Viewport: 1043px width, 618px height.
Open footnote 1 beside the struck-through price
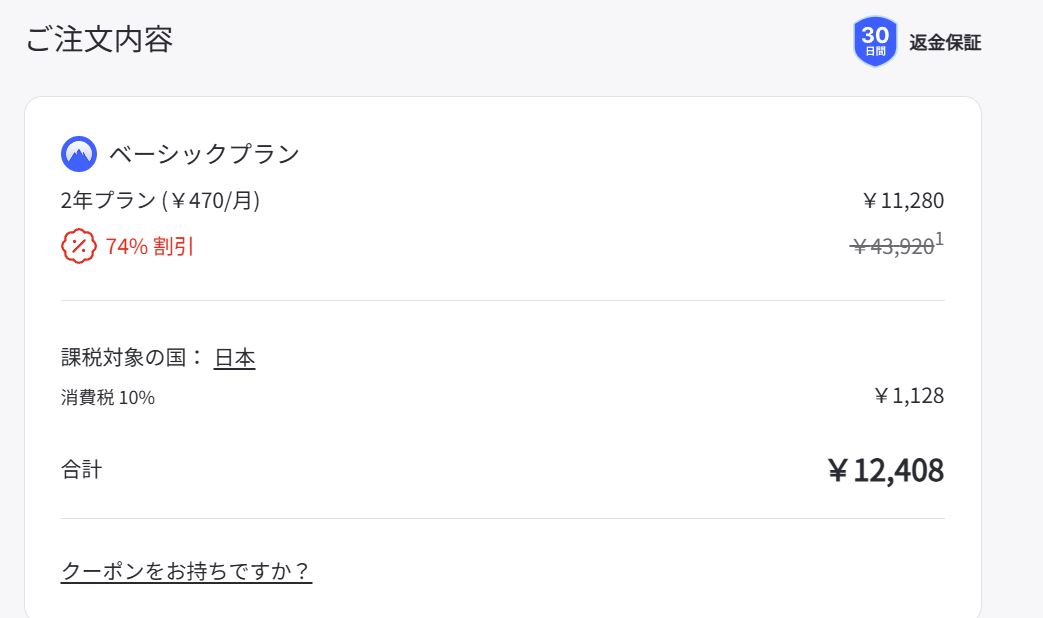click(939, 240)
